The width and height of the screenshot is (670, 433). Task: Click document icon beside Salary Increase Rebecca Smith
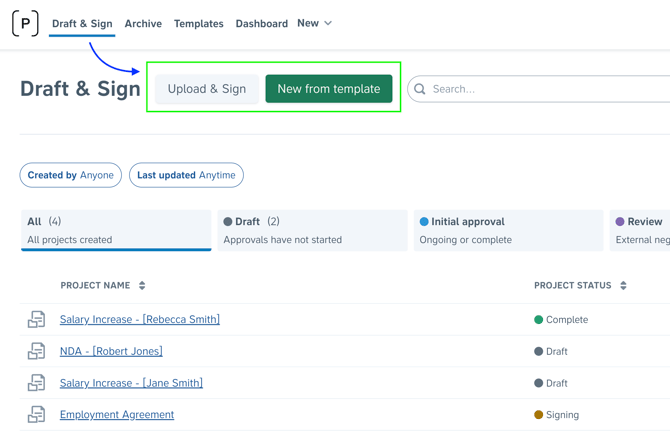[x=36, y=320]
